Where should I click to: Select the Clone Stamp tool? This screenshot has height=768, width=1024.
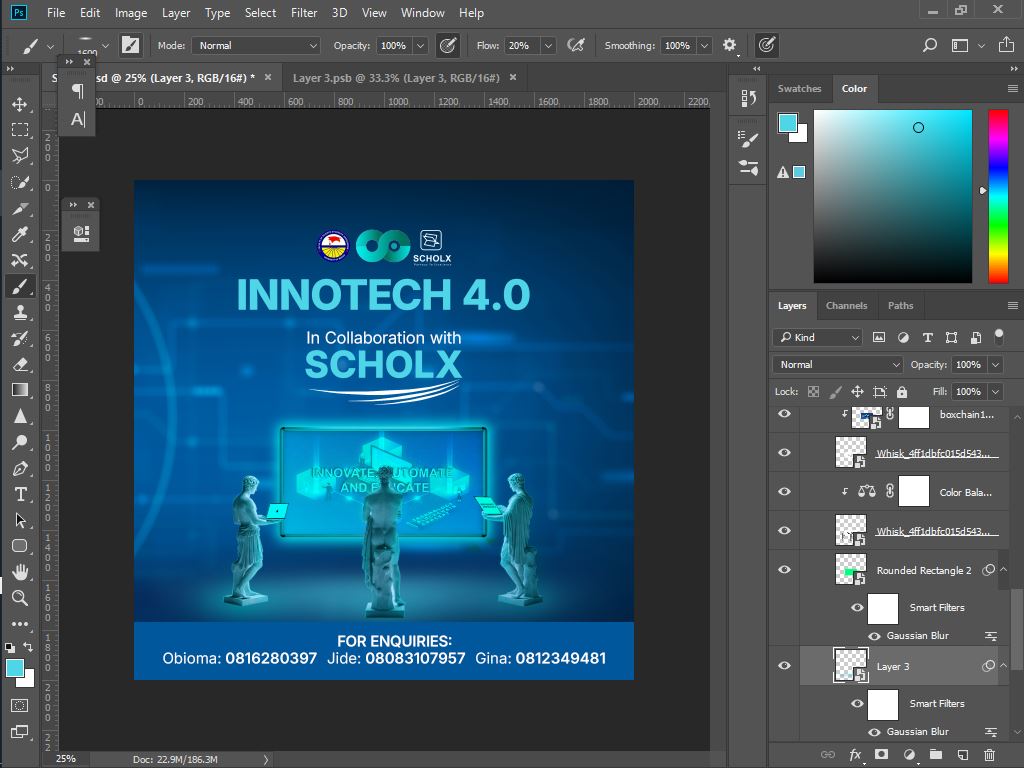[20, 312]
